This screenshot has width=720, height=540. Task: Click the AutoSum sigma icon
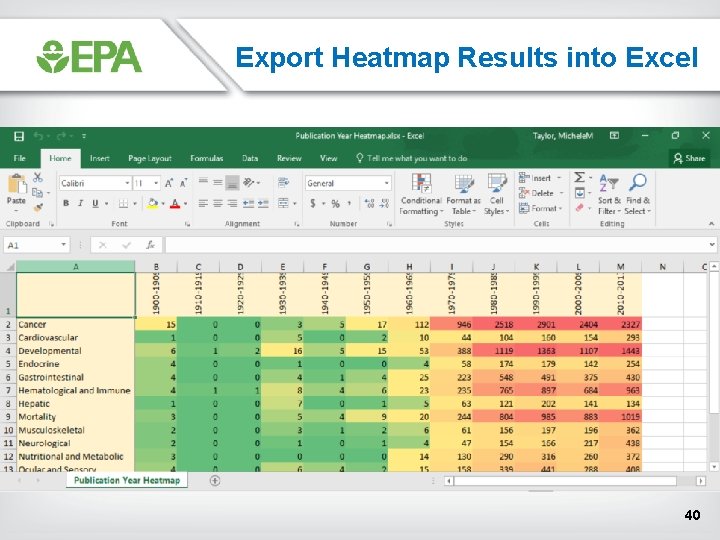(x=579, y=177)
